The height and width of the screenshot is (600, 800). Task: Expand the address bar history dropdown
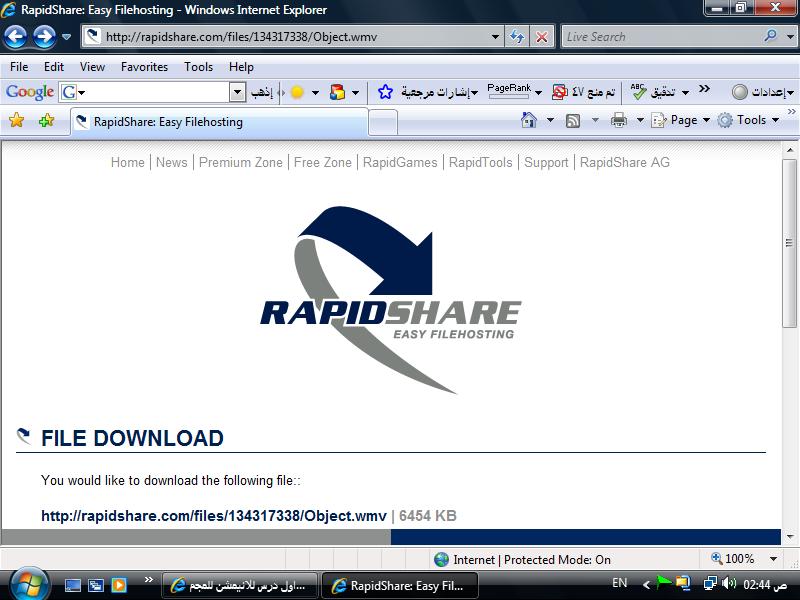click(x=495, y=37)
